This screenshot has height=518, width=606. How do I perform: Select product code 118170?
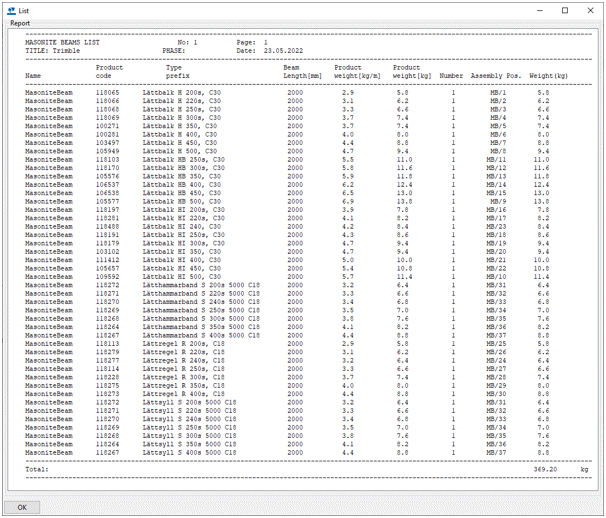point(107,168)
